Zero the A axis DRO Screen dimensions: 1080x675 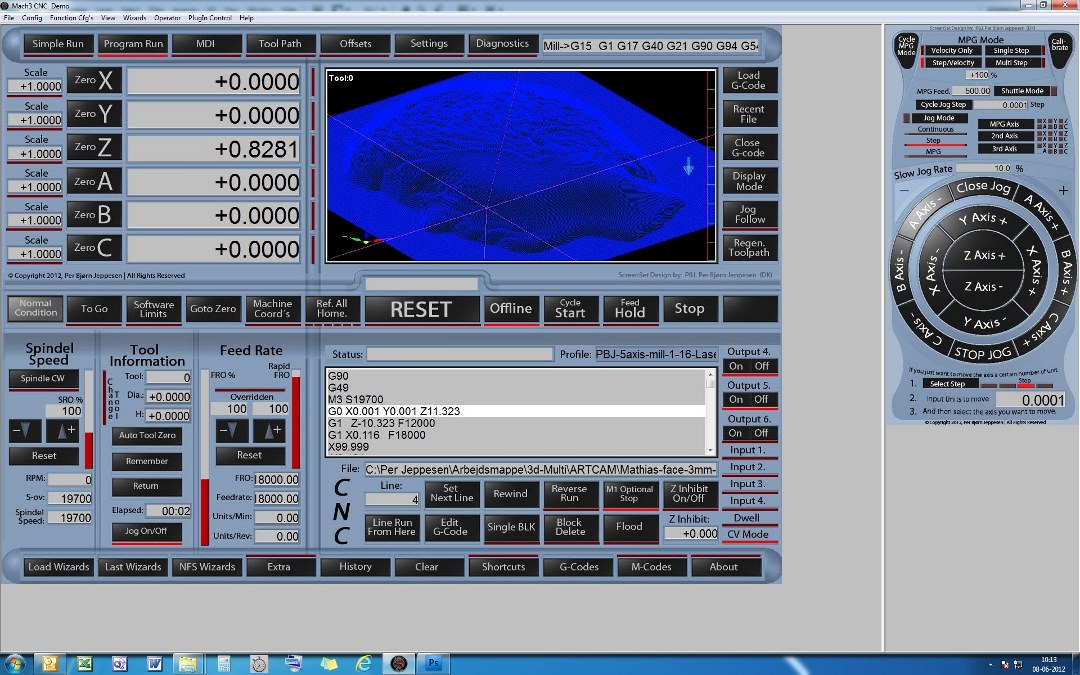point(94,181)
